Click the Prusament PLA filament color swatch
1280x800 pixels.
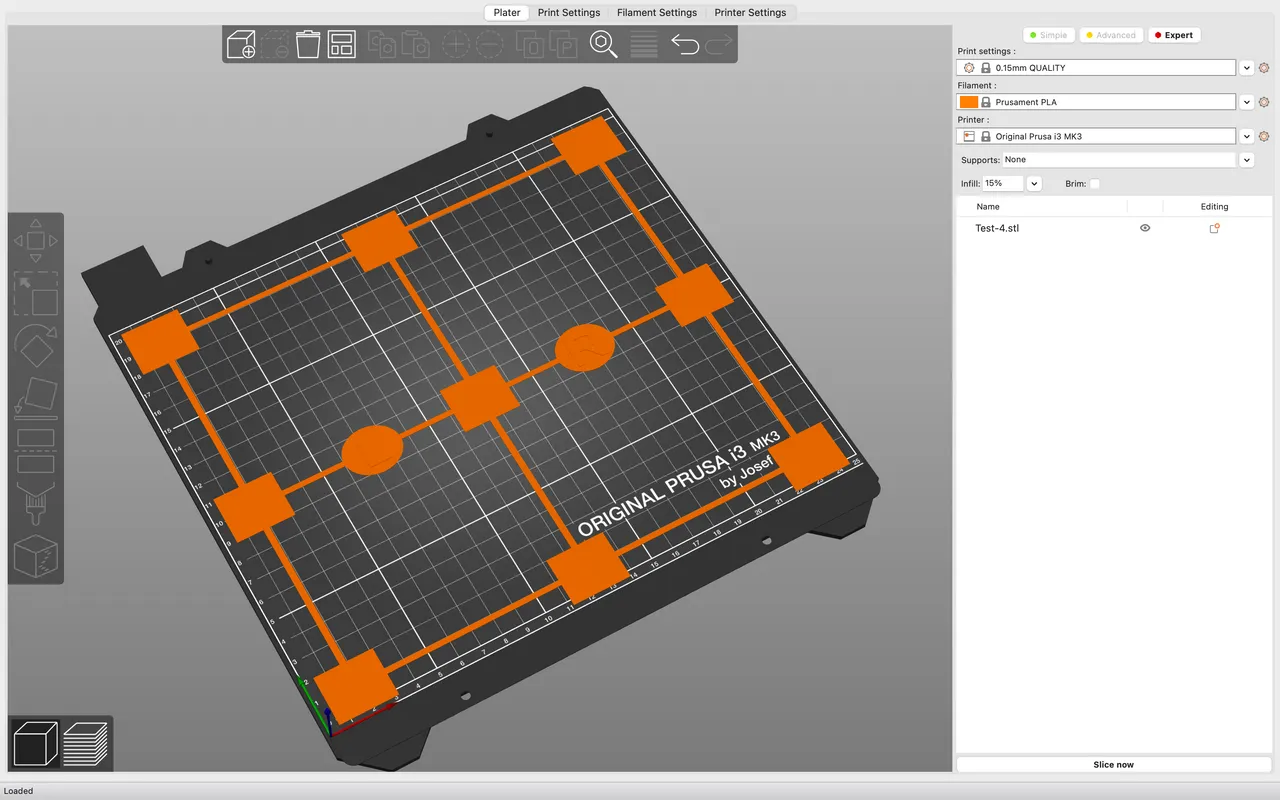coord(969,101)
